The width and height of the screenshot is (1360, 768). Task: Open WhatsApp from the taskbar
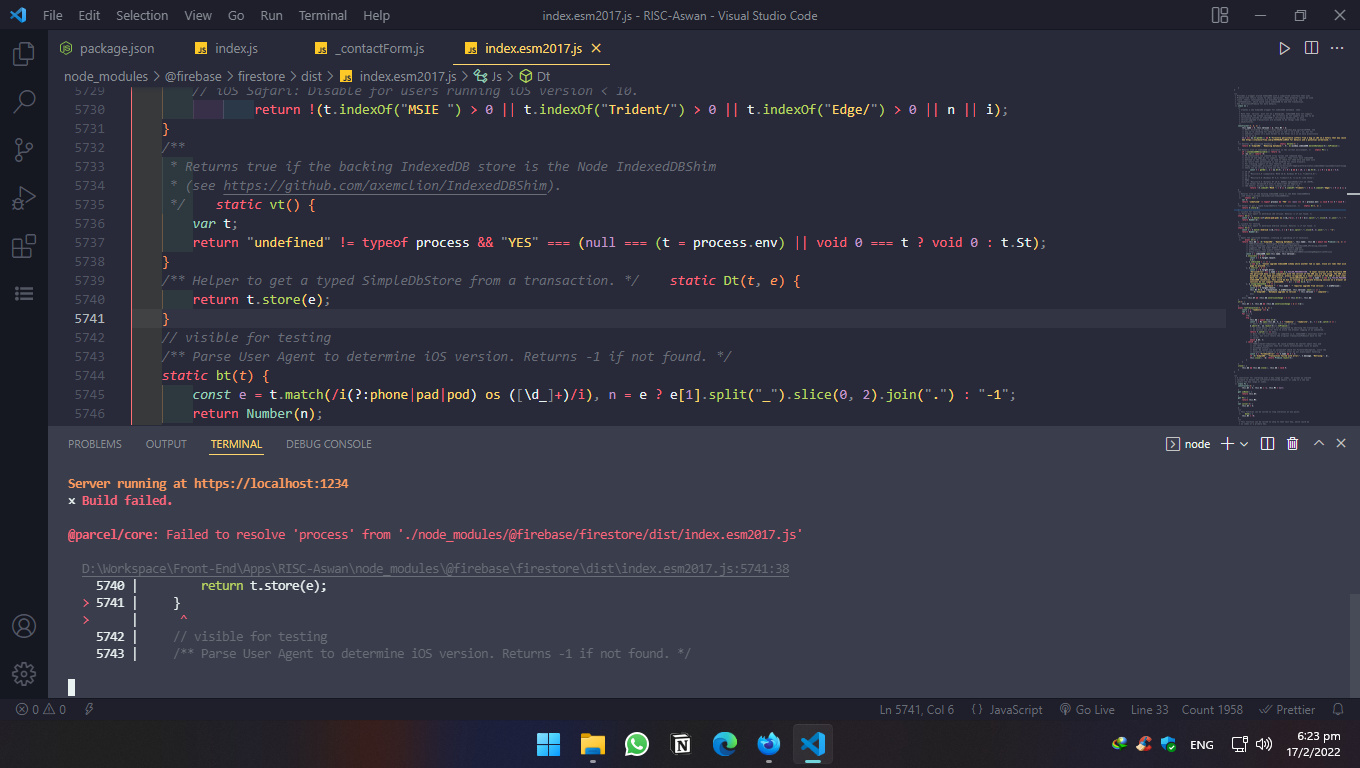click(637, 744)
